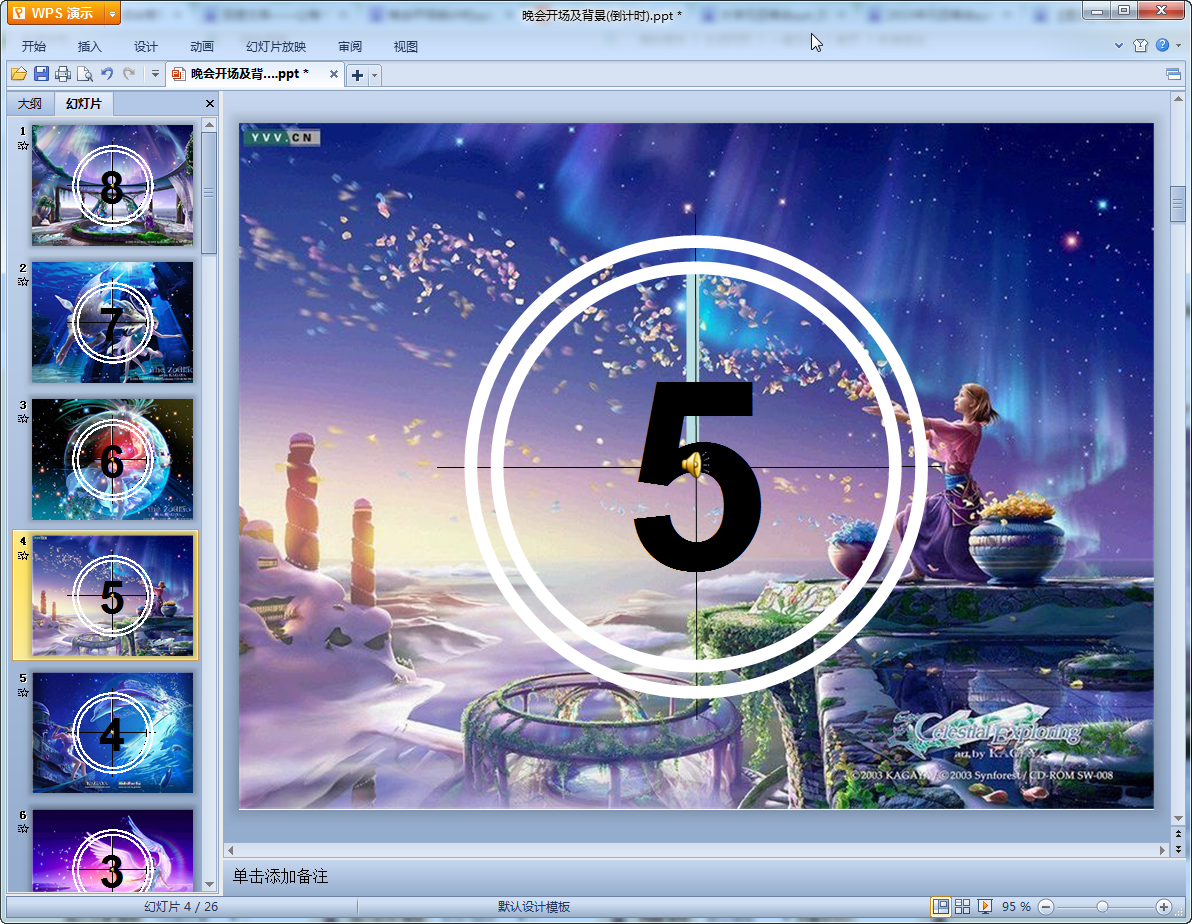1192x924 pixels.
Task: Click the animation star icon under slide 5
Action: coord(23,693)
